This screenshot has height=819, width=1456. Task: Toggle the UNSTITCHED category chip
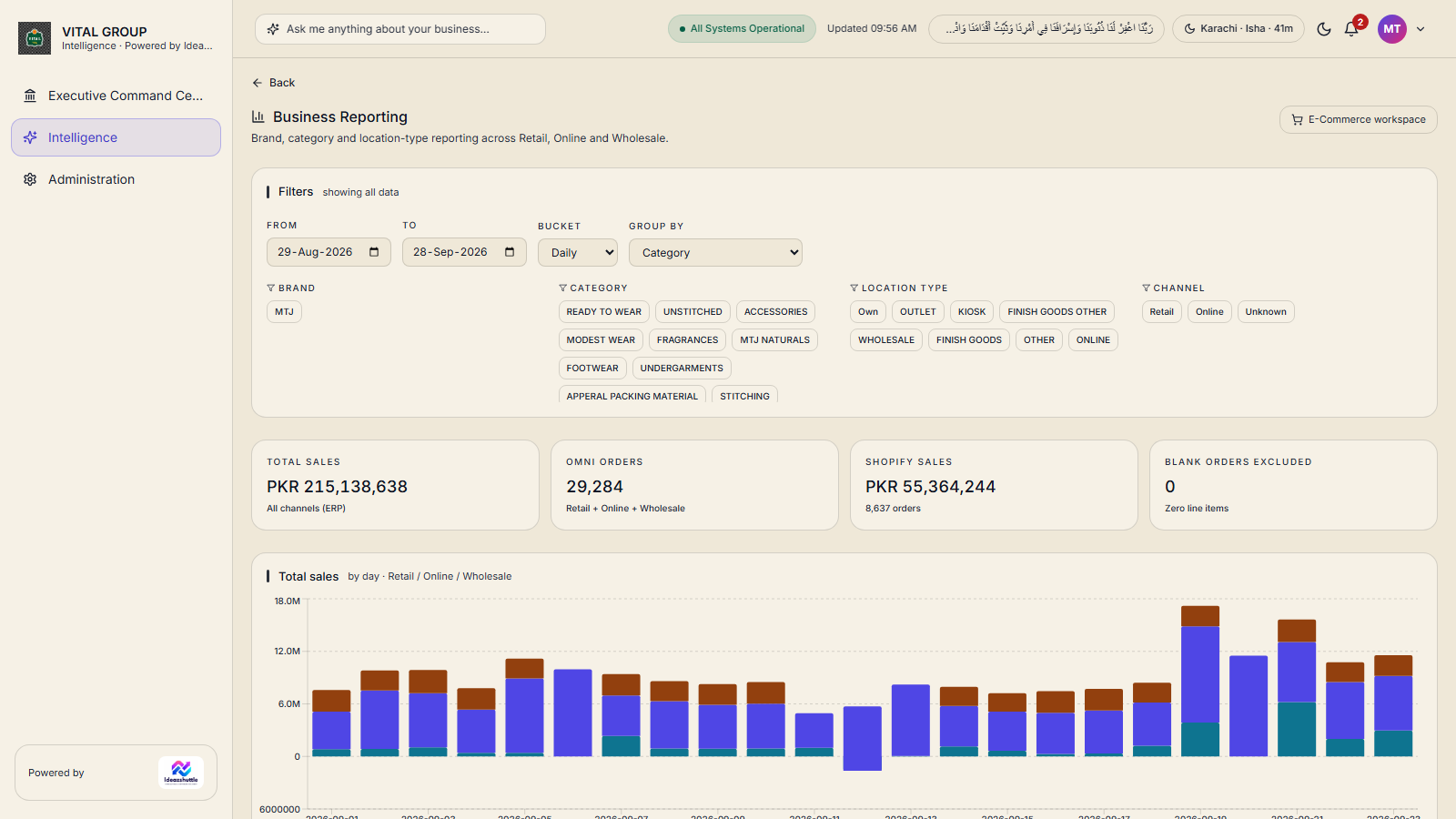tap(693, 312)
